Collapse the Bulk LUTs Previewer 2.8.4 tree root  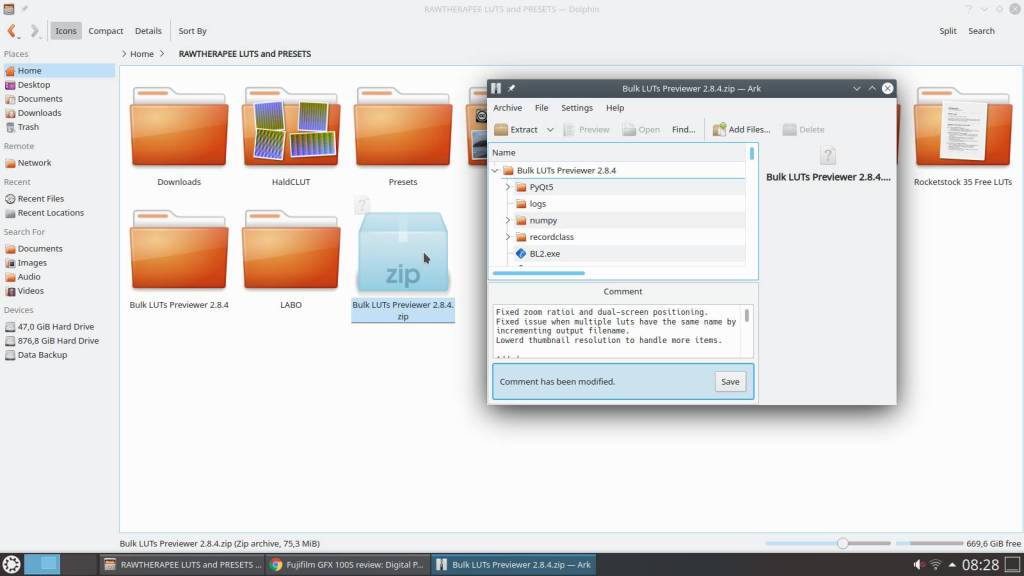click(x=495, y=170)
